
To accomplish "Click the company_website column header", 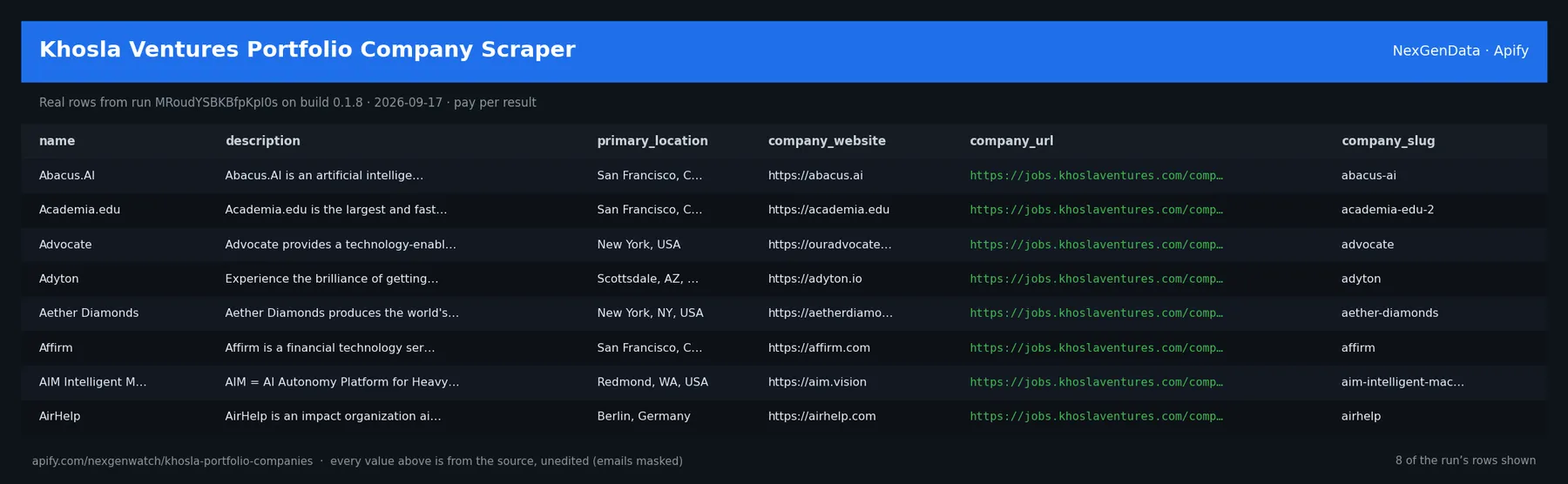I will point(827,141).
